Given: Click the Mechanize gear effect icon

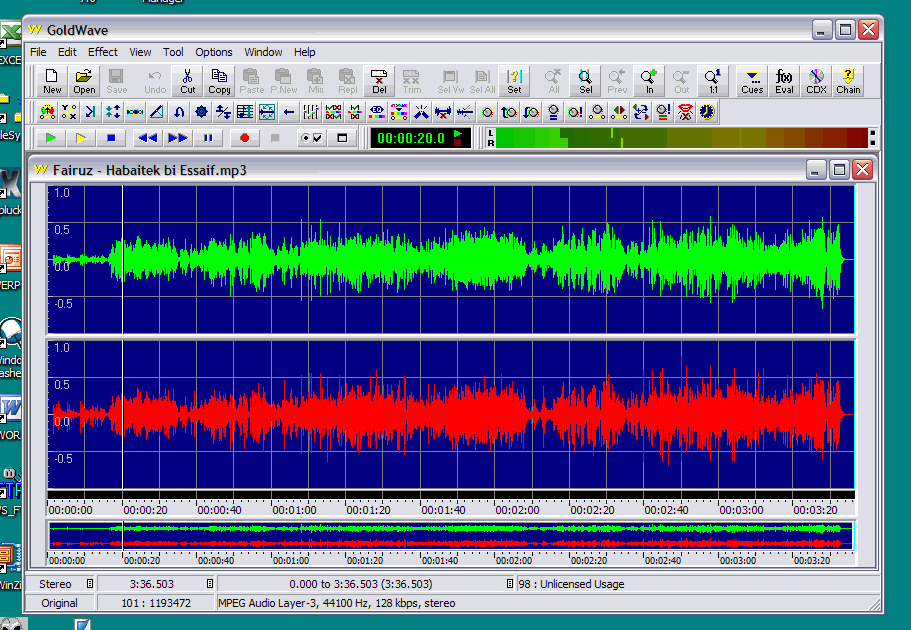Looking at the screenshot, I should [200, 112].
